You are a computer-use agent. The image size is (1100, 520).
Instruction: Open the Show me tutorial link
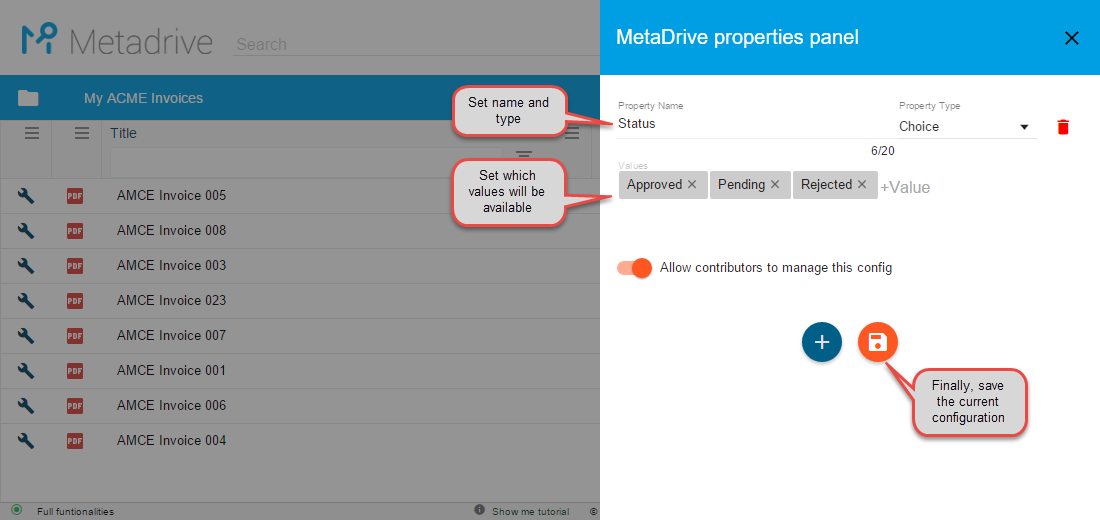[x=530, y=512]
